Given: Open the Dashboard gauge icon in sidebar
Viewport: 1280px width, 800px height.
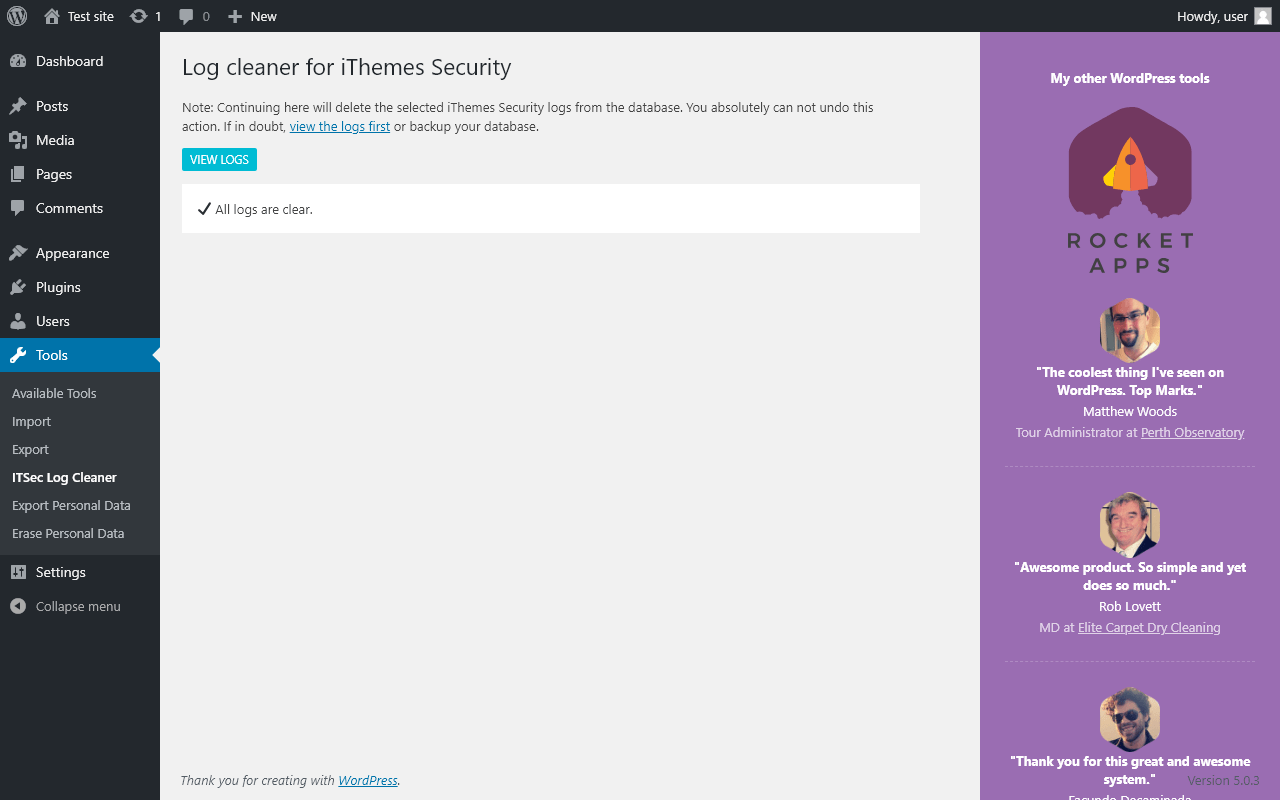Looking at the screenshot, I should (18, 61).
